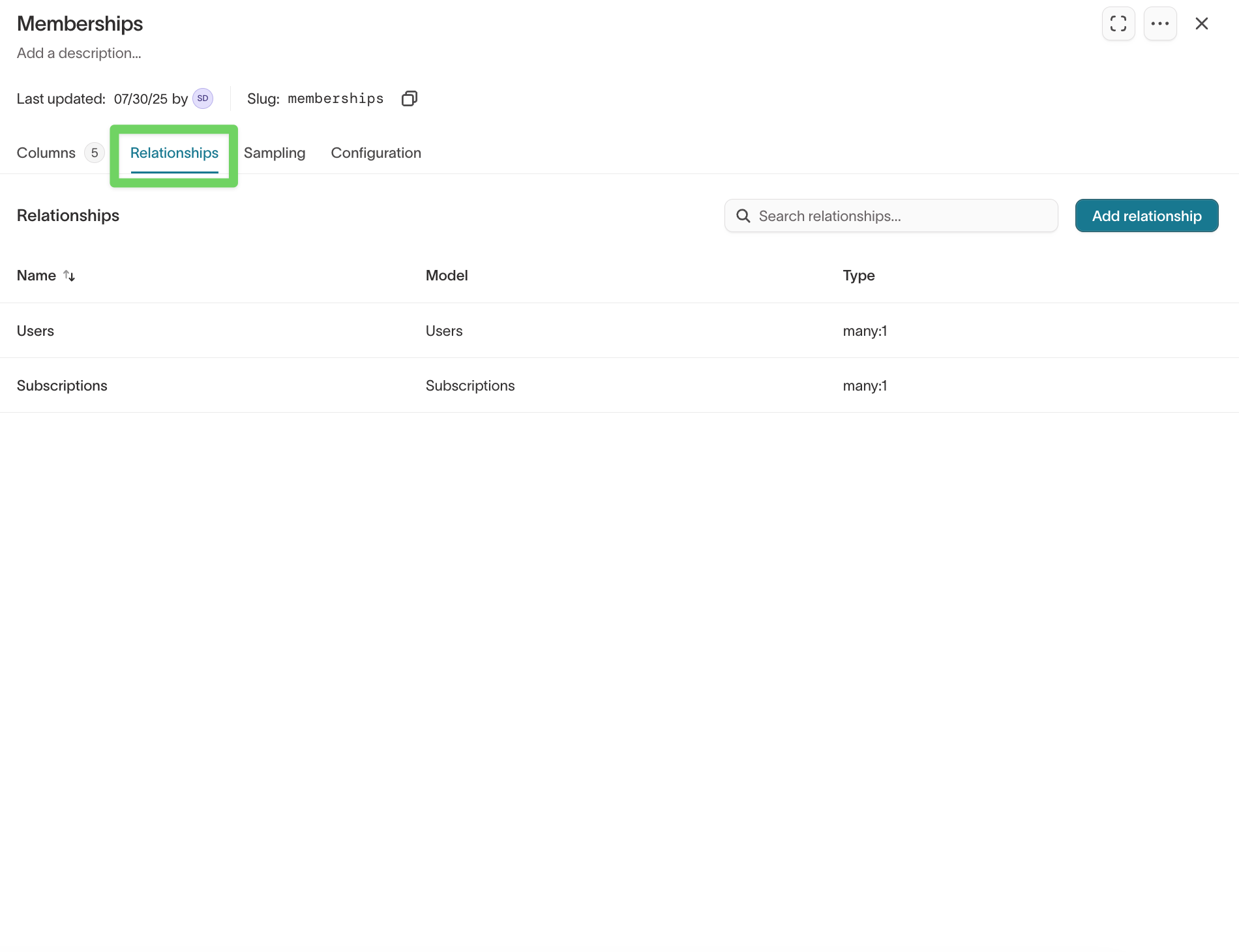Viewport: 1239px width, 952px height.
Task: Click the Users model entry
Action: (x=444, y=331)
